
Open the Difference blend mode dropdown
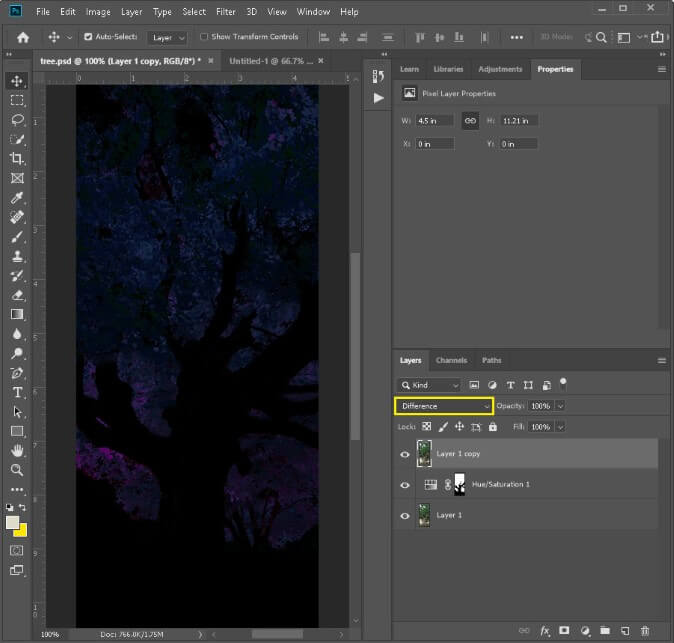(444, 406)
